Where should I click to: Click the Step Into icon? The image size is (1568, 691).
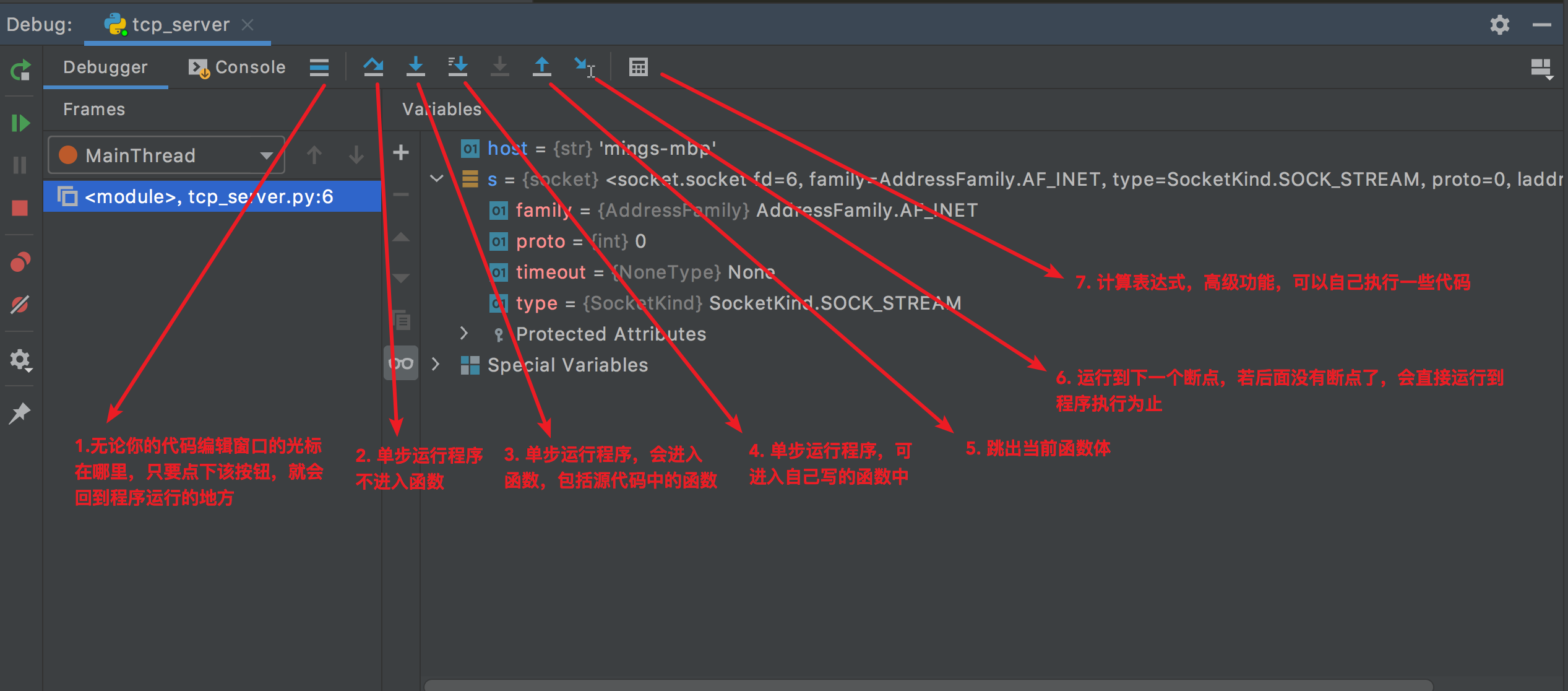click(415, 67)
